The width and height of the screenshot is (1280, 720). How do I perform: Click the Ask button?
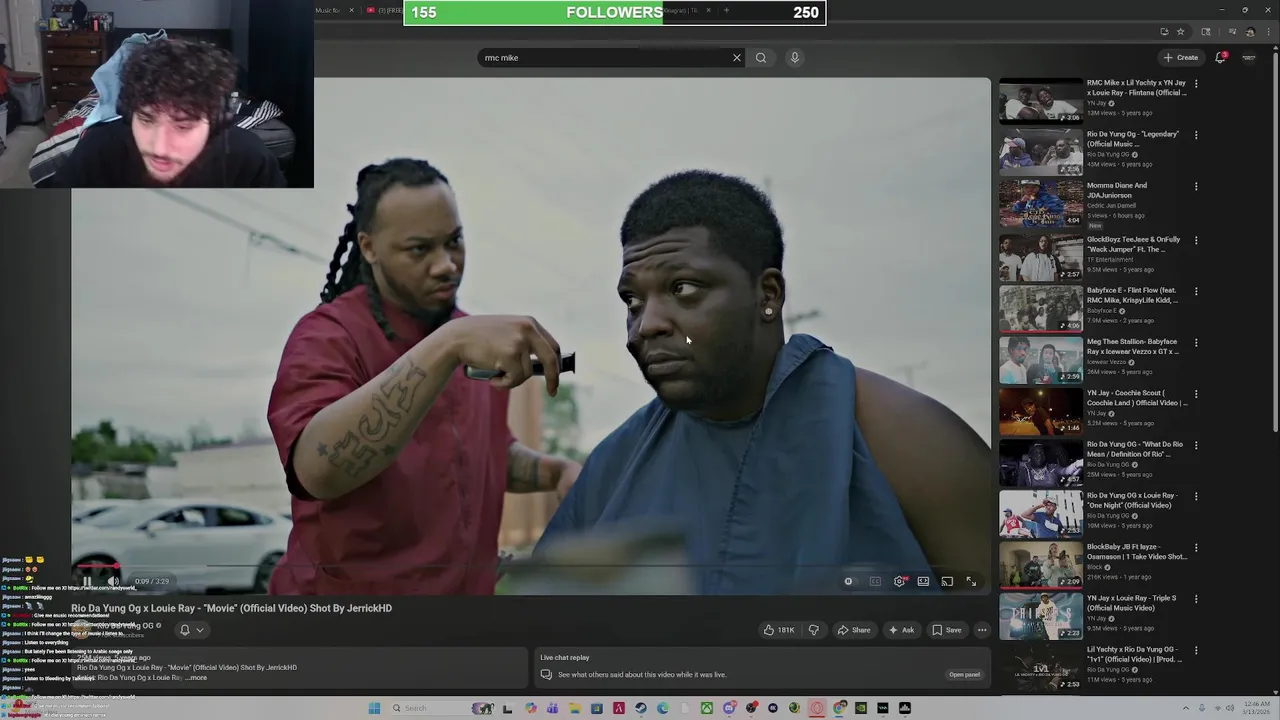(x=901, y=630)
